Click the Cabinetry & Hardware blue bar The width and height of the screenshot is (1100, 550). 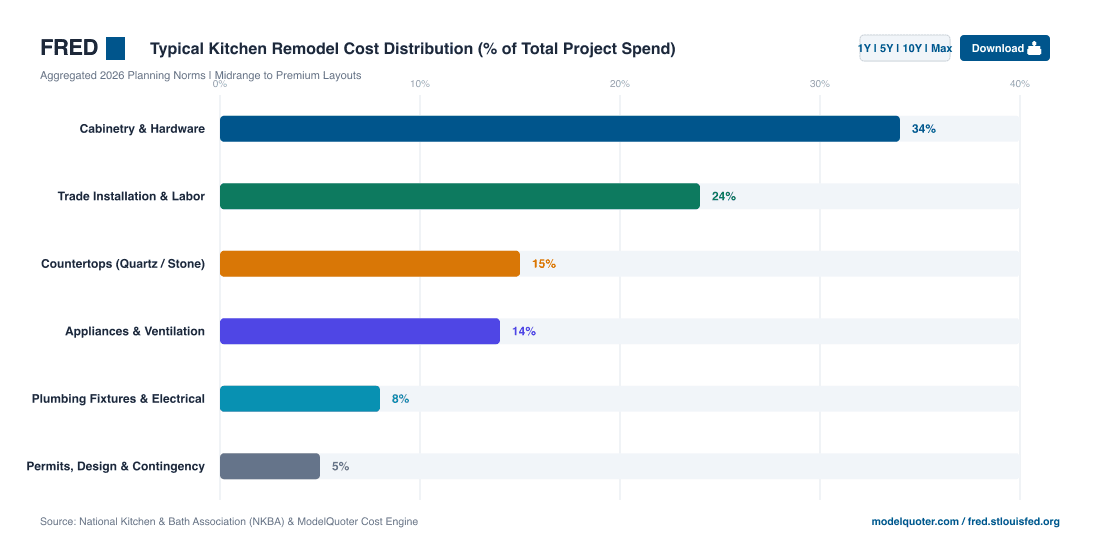560,129
